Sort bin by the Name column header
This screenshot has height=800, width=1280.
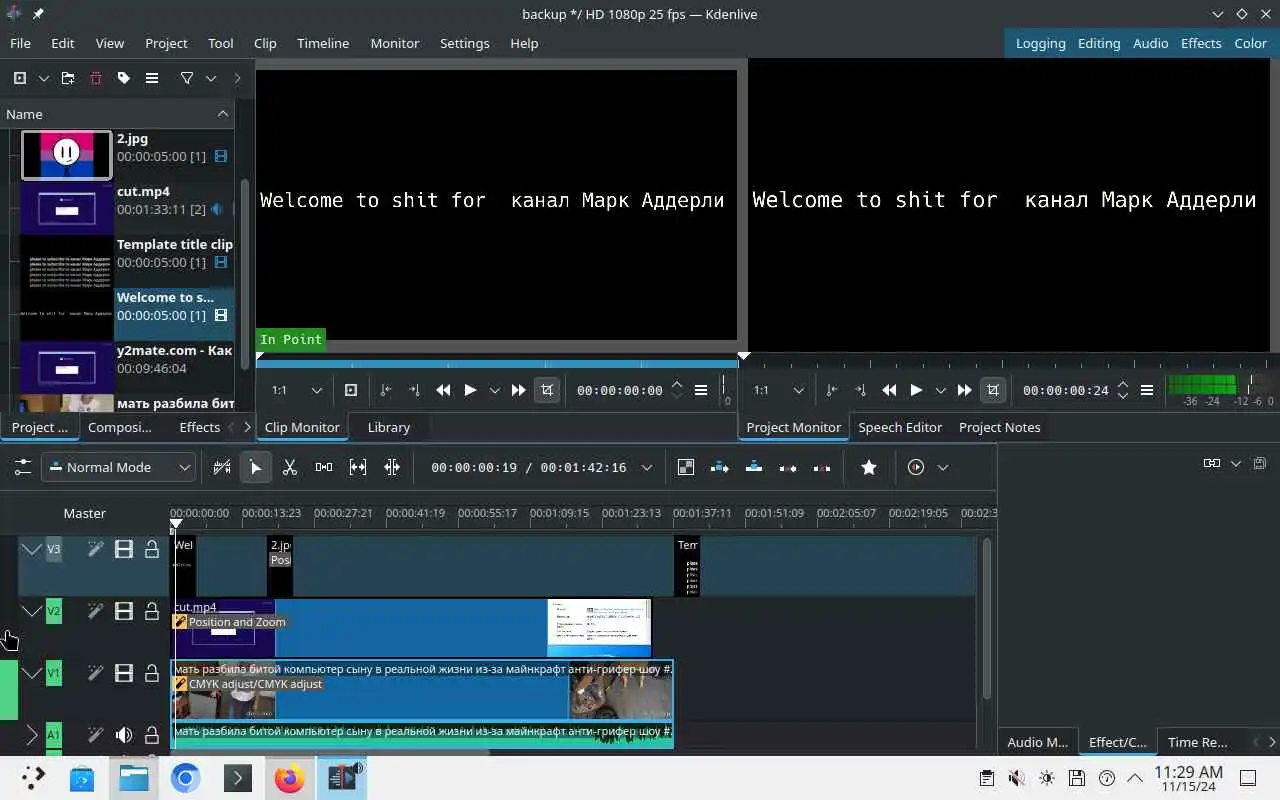coord(117,114)
